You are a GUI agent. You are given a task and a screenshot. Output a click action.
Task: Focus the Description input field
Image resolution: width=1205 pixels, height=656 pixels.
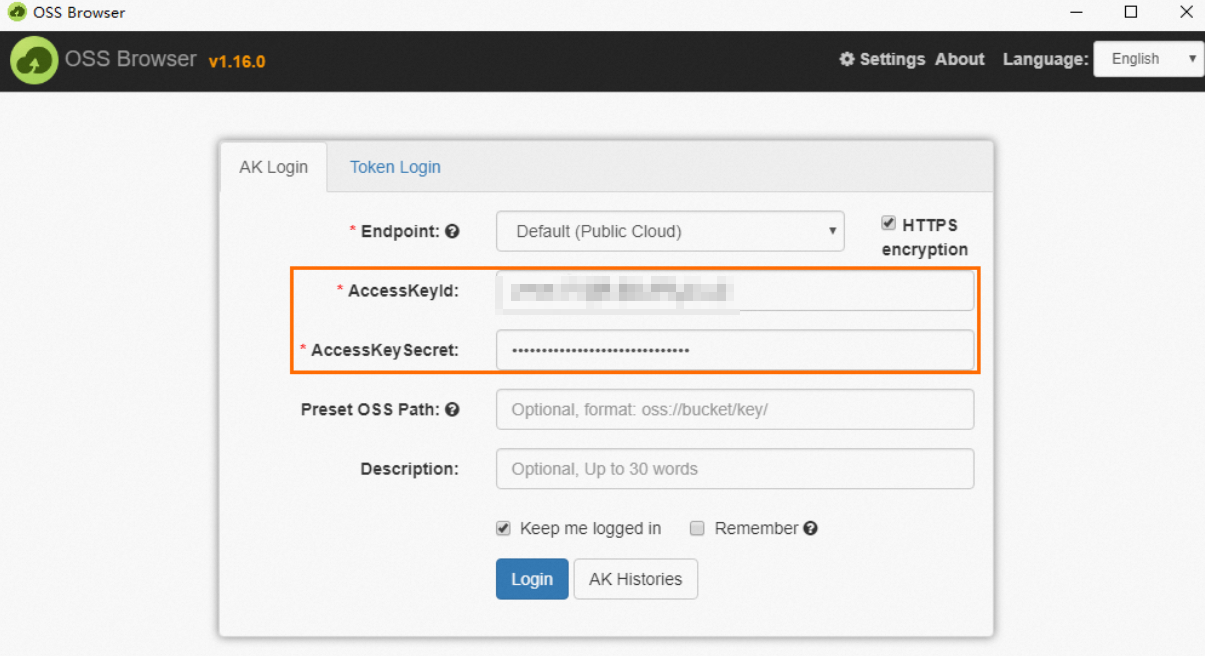click(x=735, y=469)
